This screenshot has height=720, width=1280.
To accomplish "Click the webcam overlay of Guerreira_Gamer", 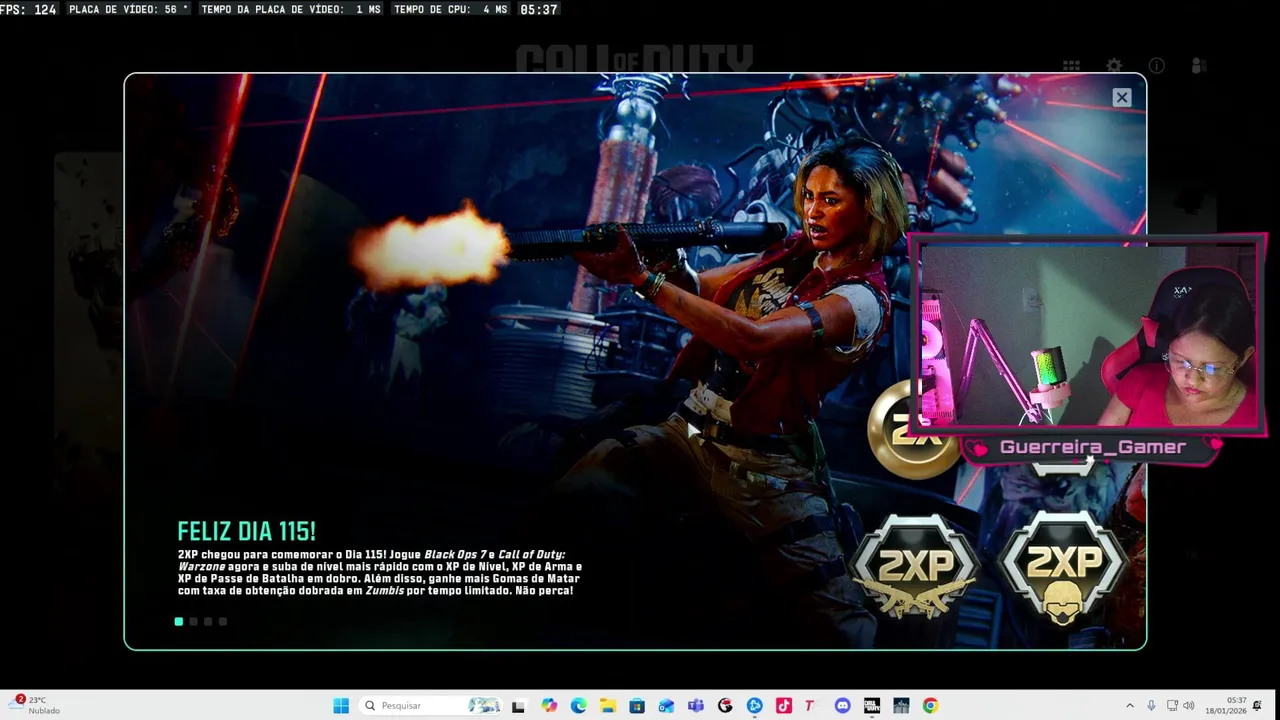I will click(x=1087, y=334).
